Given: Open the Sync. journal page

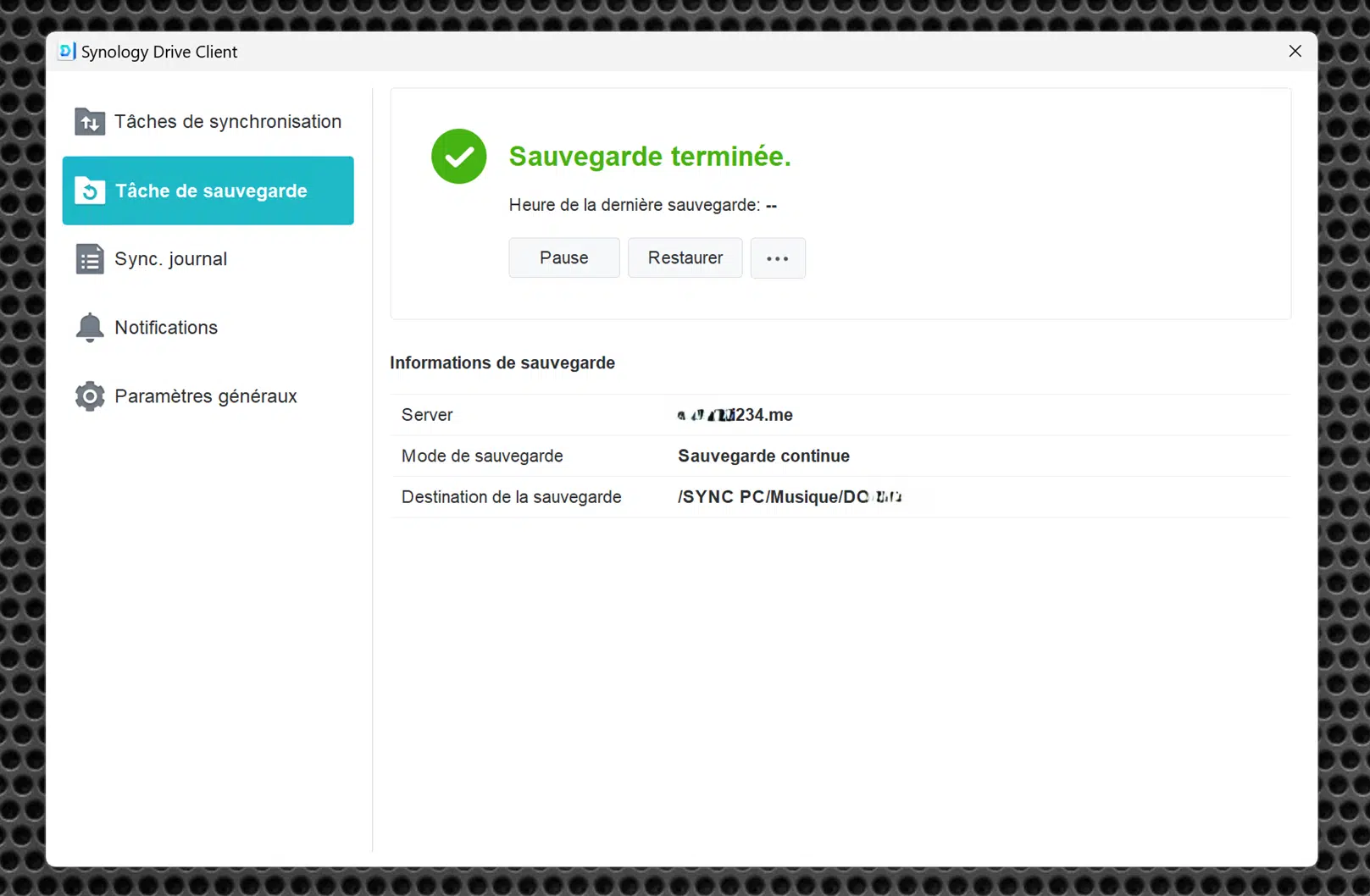Looking at the screenshot, I should [208, 259].
